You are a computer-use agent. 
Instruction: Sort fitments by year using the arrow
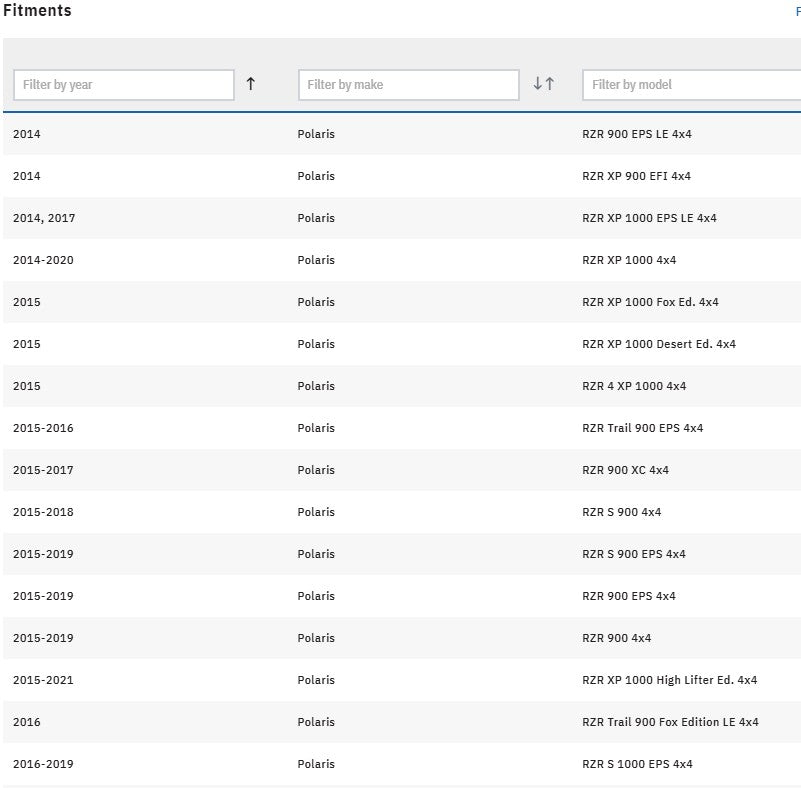250,84
